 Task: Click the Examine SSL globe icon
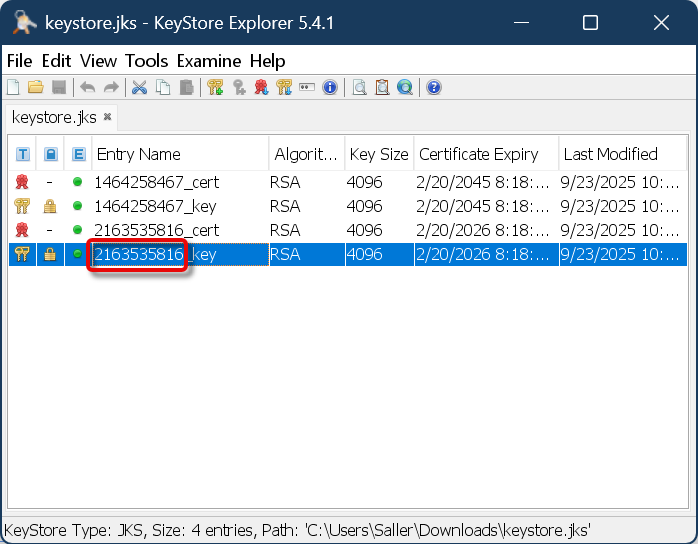405,87
